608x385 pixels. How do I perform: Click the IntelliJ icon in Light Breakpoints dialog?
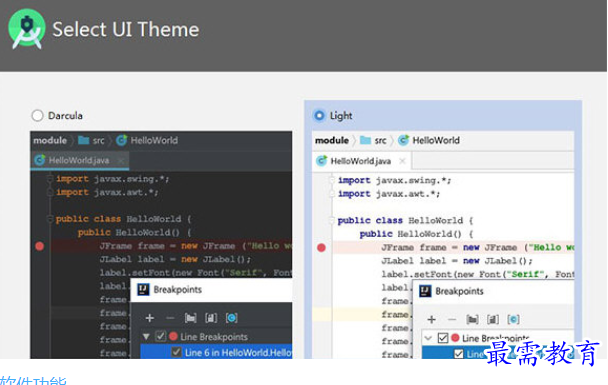click(425, 291)
